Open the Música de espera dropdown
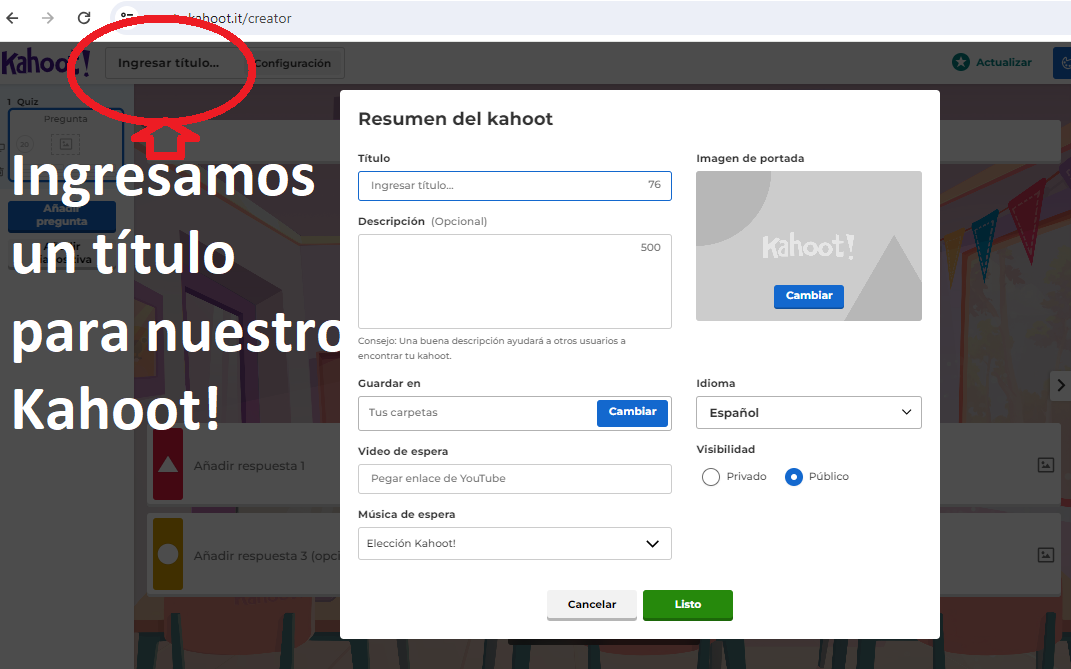 [514, 543]
